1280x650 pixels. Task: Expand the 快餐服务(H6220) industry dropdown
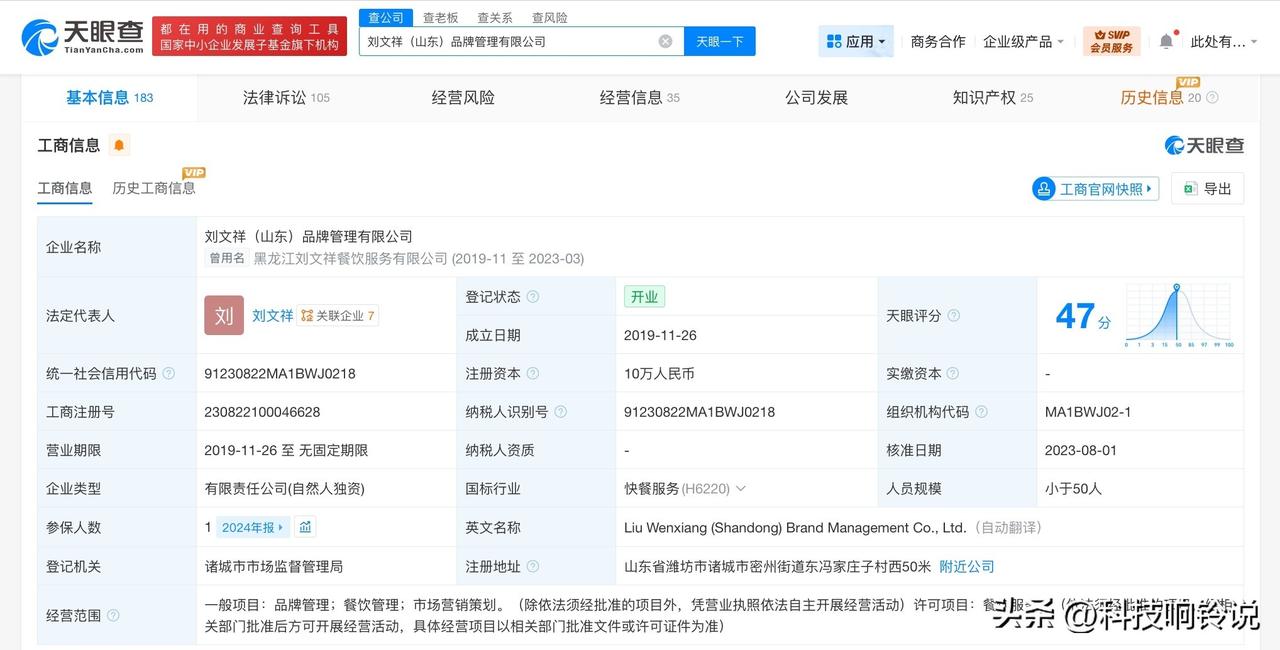[740, 488]
